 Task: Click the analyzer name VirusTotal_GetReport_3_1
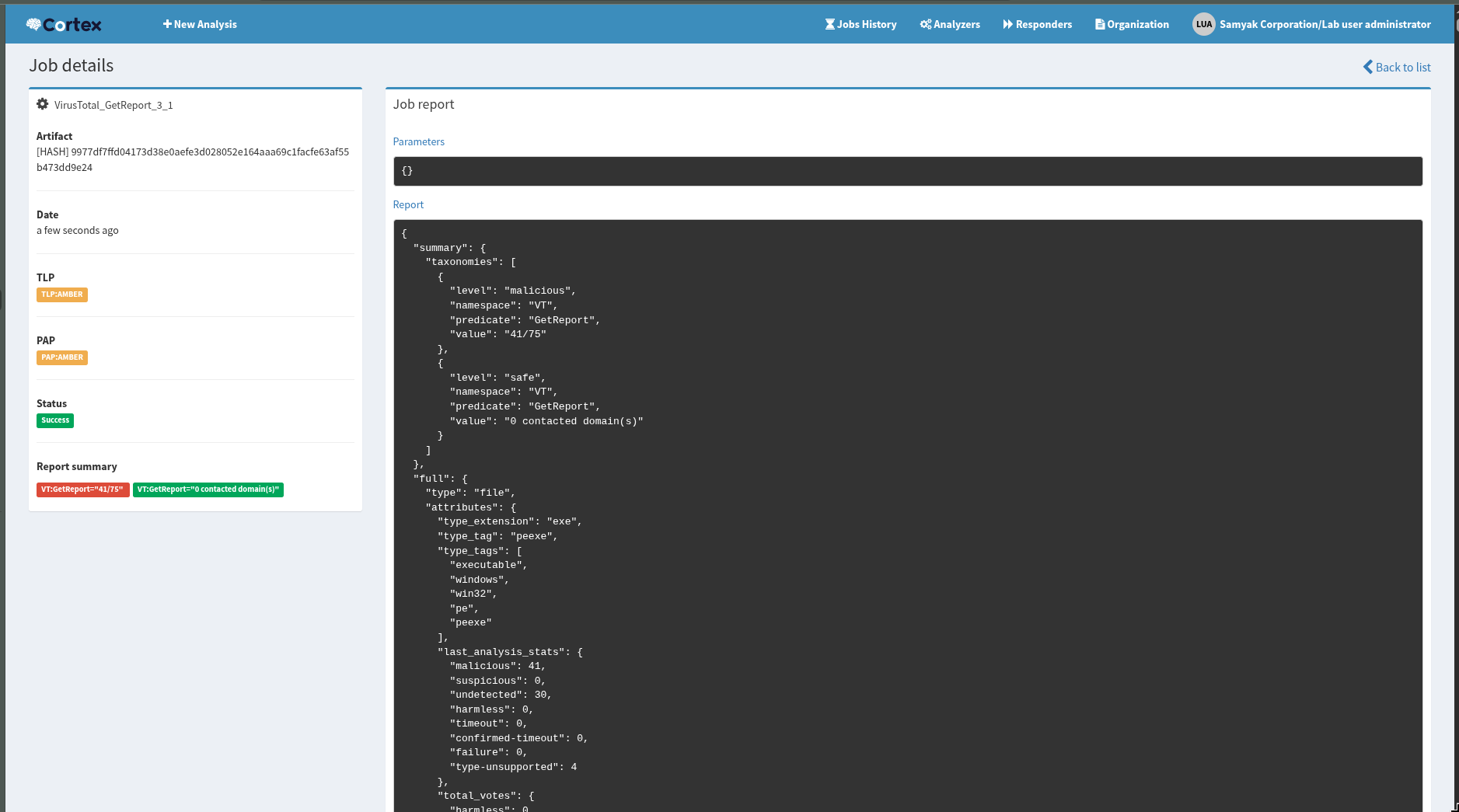(x=113, y=105)
